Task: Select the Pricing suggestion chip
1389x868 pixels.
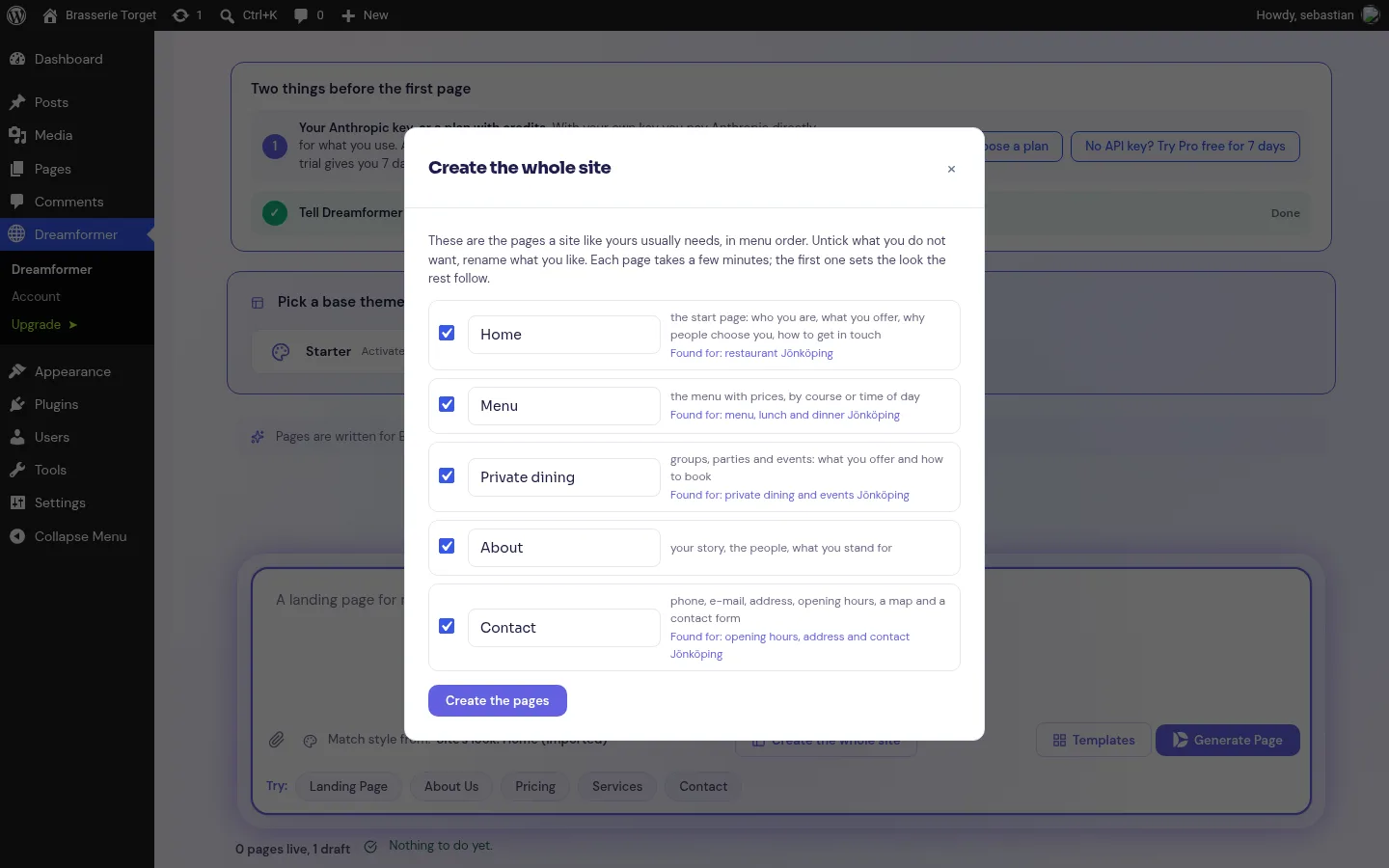Action: pyautogui.click(x=535, y=786)
